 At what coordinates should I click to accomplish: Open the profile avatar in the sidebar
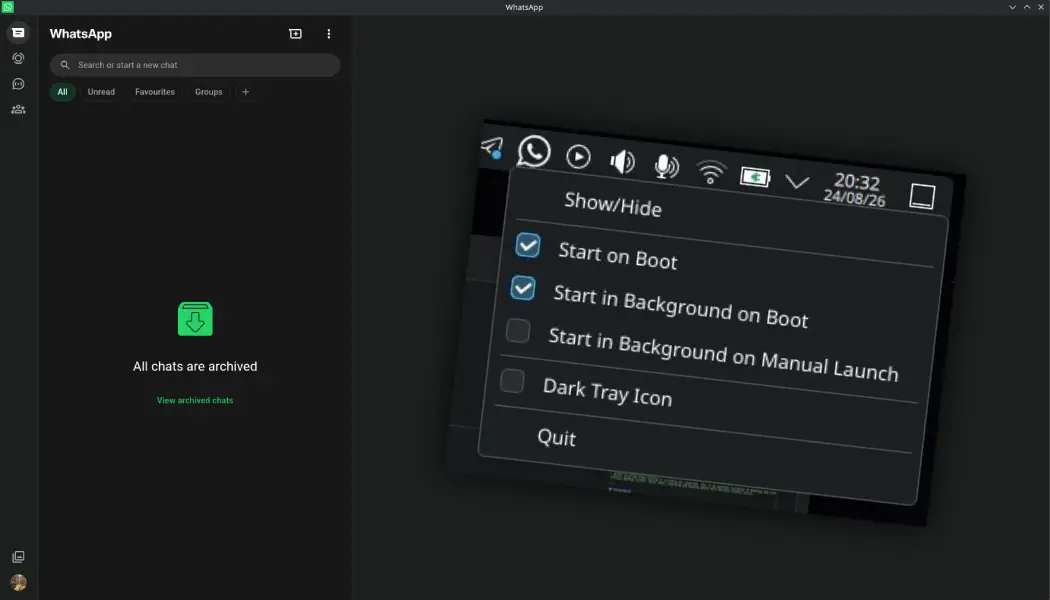18,583
